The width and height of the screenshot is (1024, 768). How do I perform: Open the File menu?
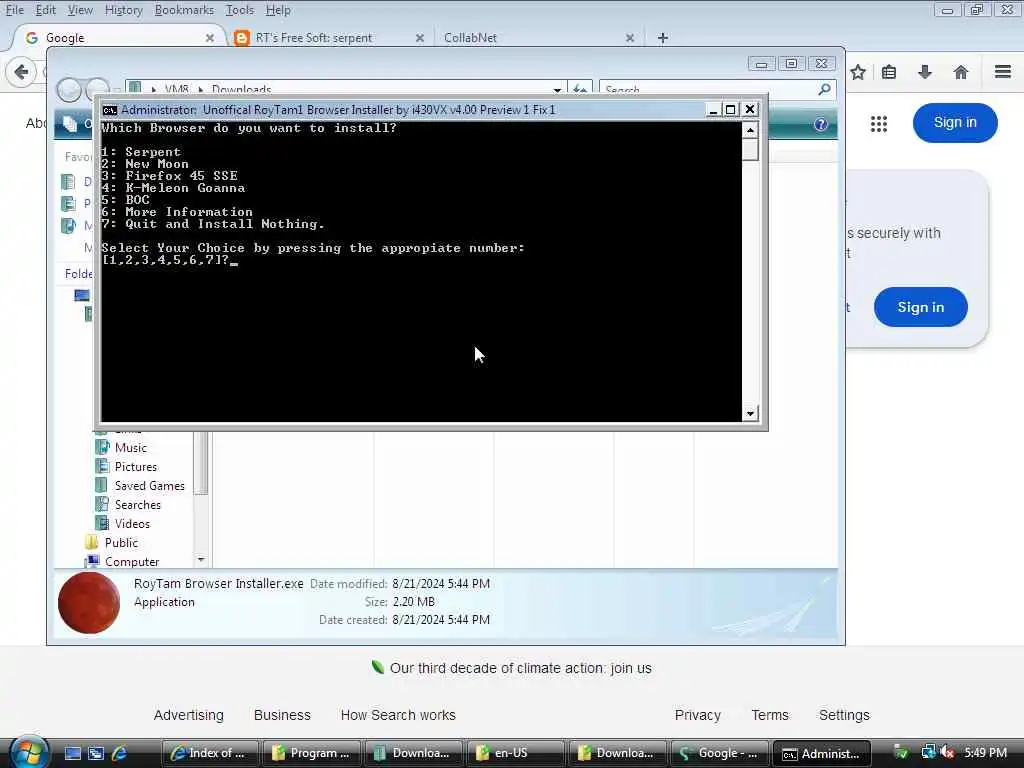pos(14,10)
